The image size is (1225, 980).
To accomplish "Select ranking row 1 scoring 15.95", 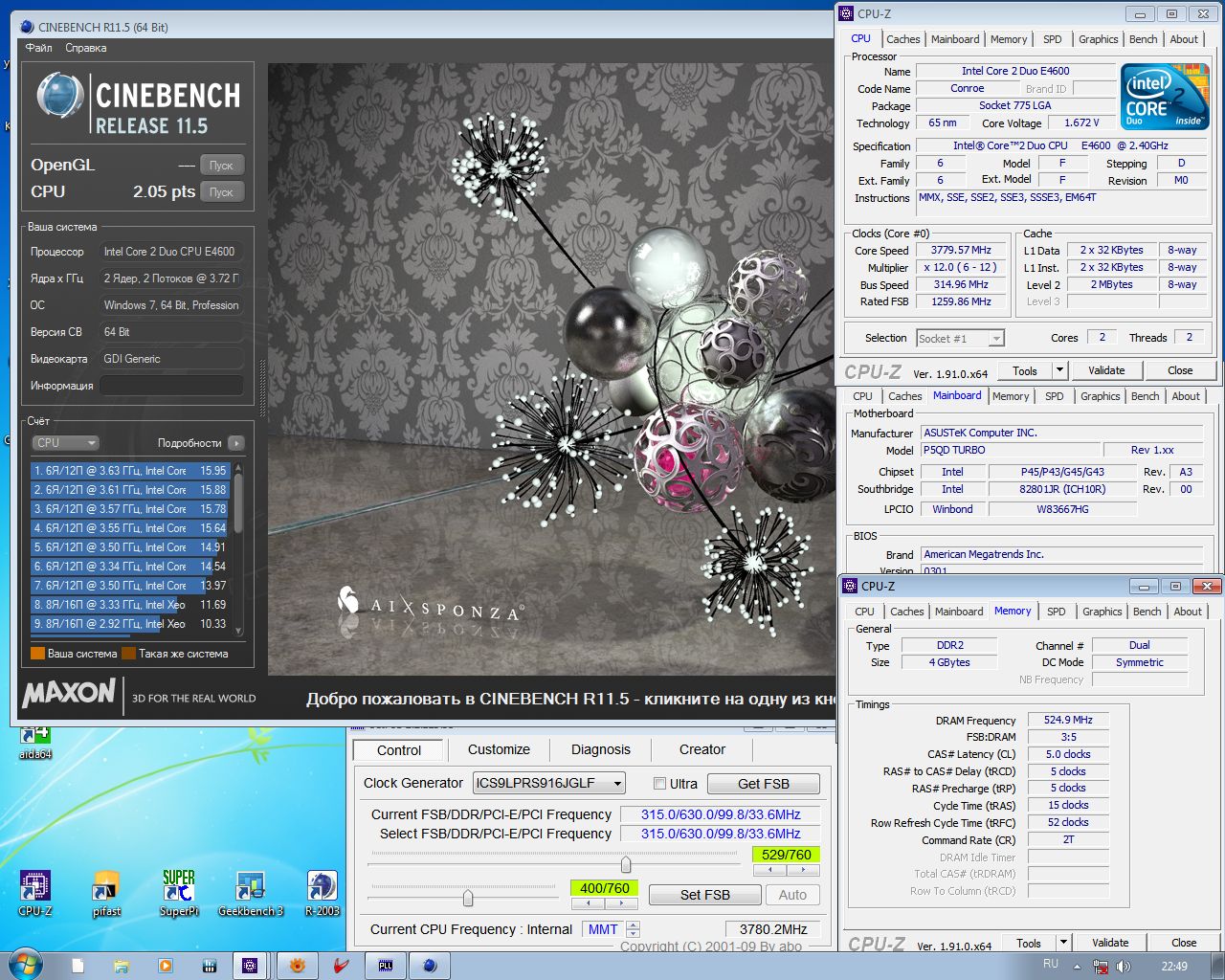I will (131, 471).
